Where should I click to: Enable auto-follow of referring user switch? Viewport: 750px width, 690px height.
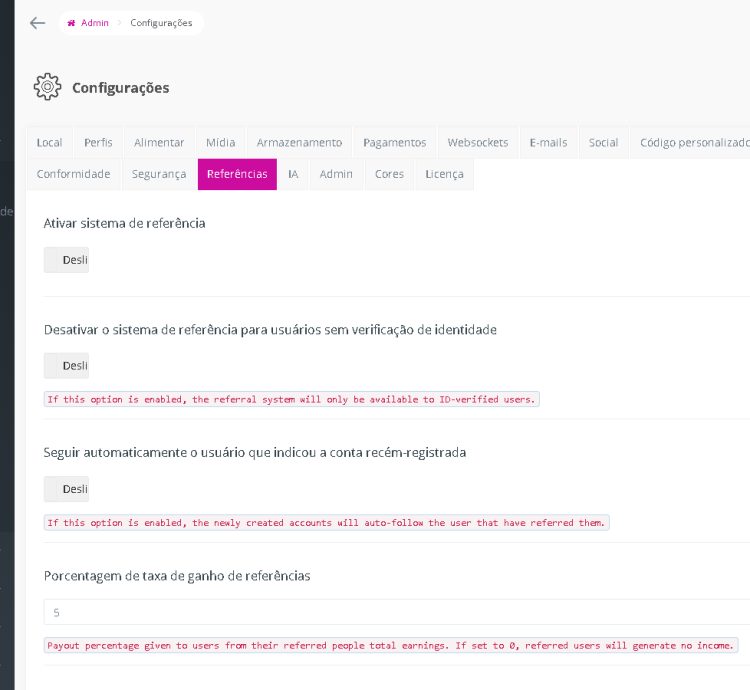(x=67, y=489)
